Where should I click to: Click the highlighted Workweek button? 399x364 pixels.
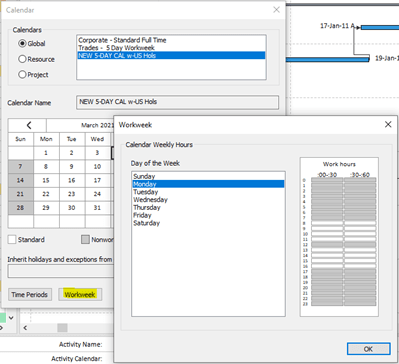pyautogui.click(x=80, y=294)
